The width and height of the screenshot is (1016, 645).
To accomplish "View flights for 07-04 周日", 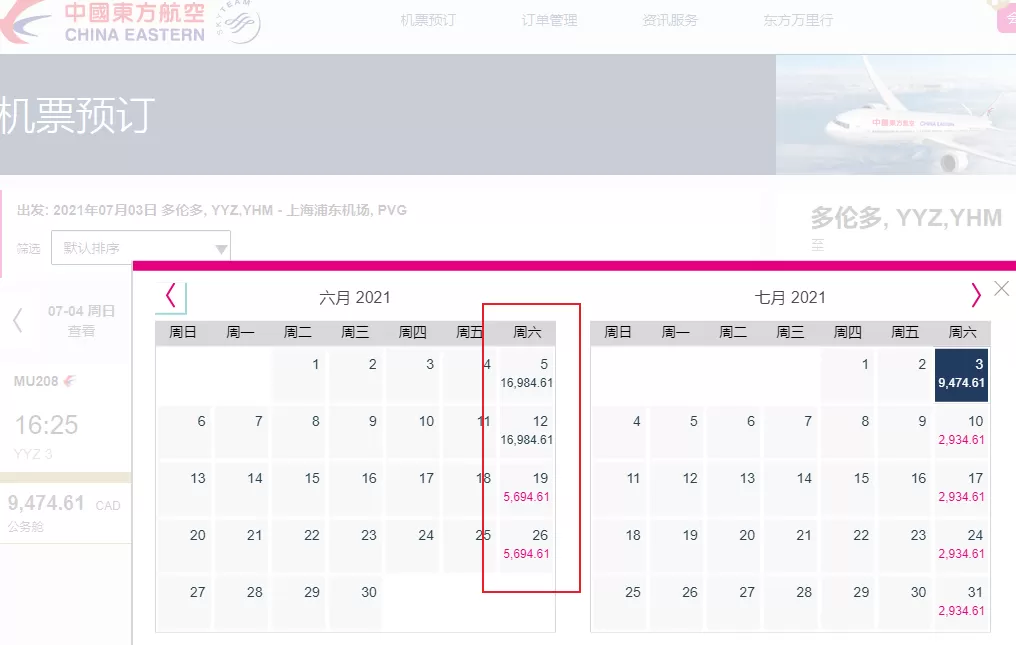I will pyautogui.click(x=81, y=321).
